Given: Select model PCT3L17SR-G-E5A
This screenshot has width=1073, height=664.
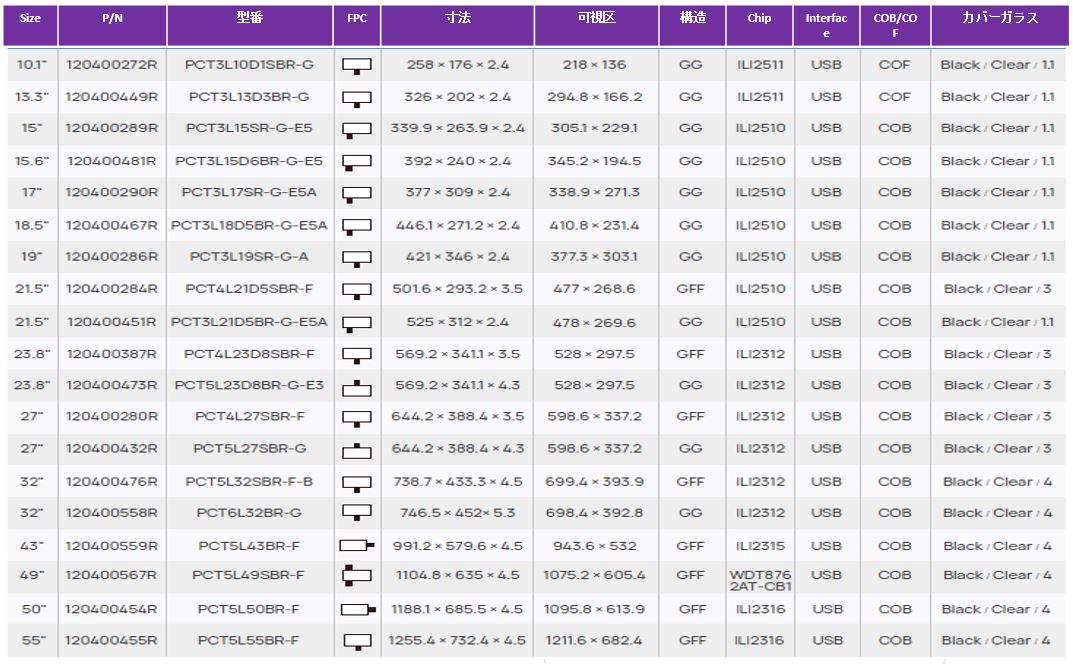Looking at the screenshot, I should click(249, 192).
